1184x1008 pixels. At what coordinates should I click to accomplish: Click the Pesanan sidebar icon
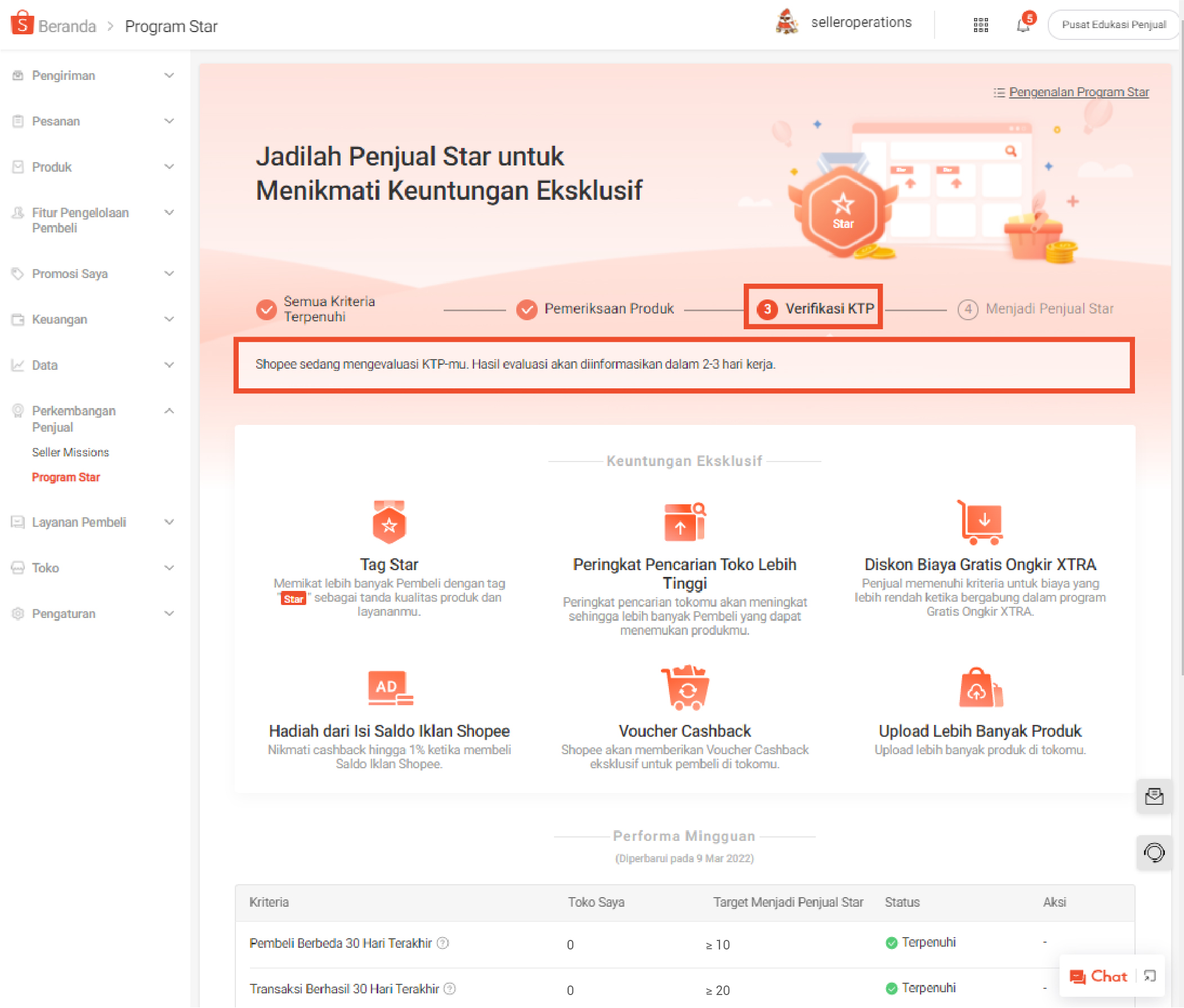click(x=17, y=121)
